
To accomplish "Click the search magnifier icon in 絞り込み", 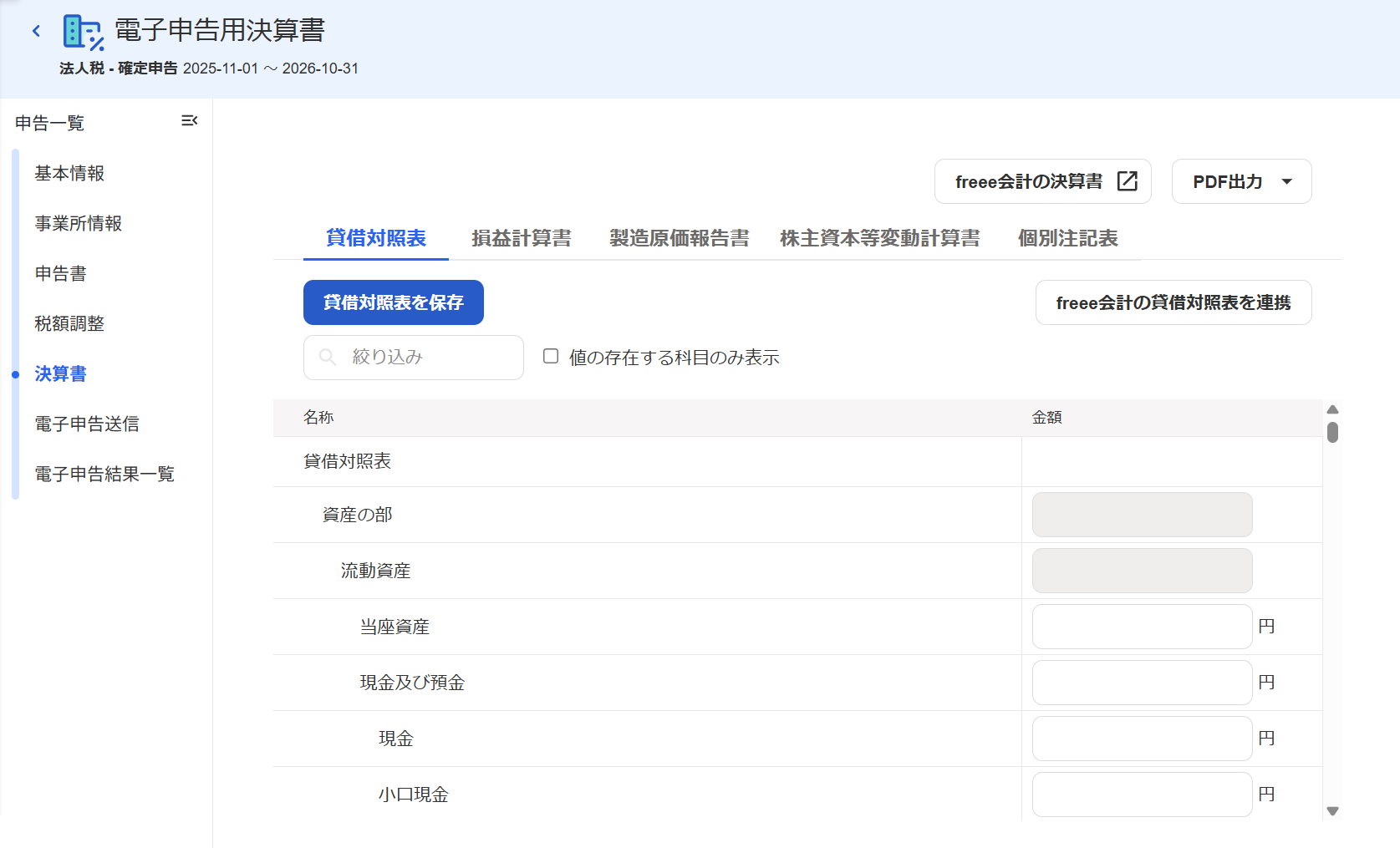I will tap(328, 358).
